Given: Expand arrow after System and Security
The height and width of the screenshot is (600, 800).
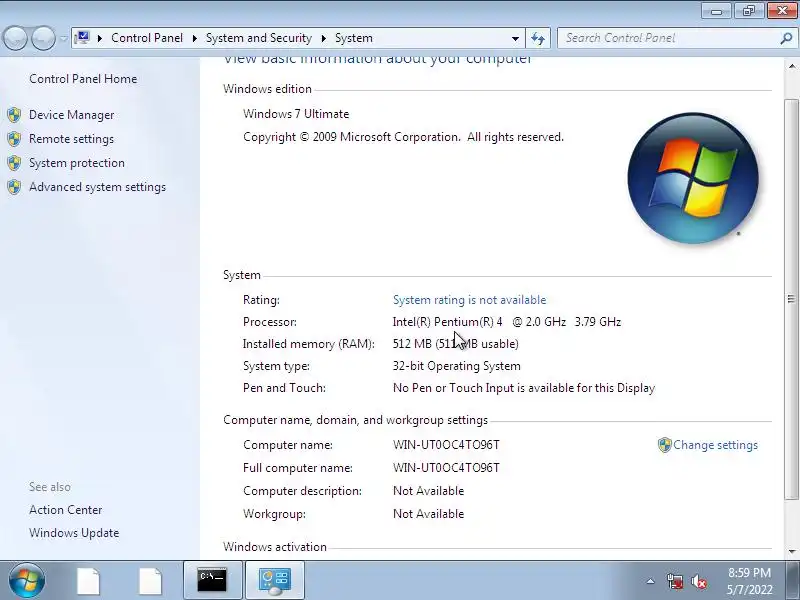Looking at the screenshot, I should 323,38.
